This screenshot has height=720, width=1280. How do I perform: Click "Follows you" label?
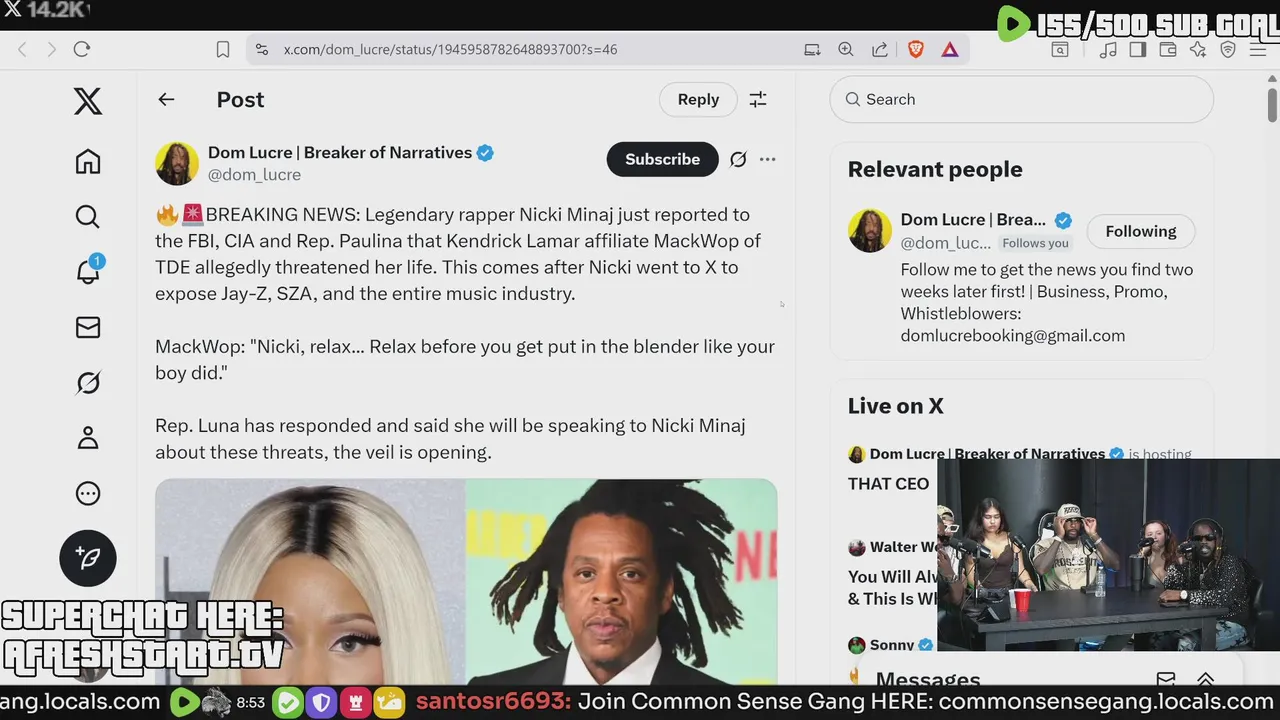tap(1036, 243)
